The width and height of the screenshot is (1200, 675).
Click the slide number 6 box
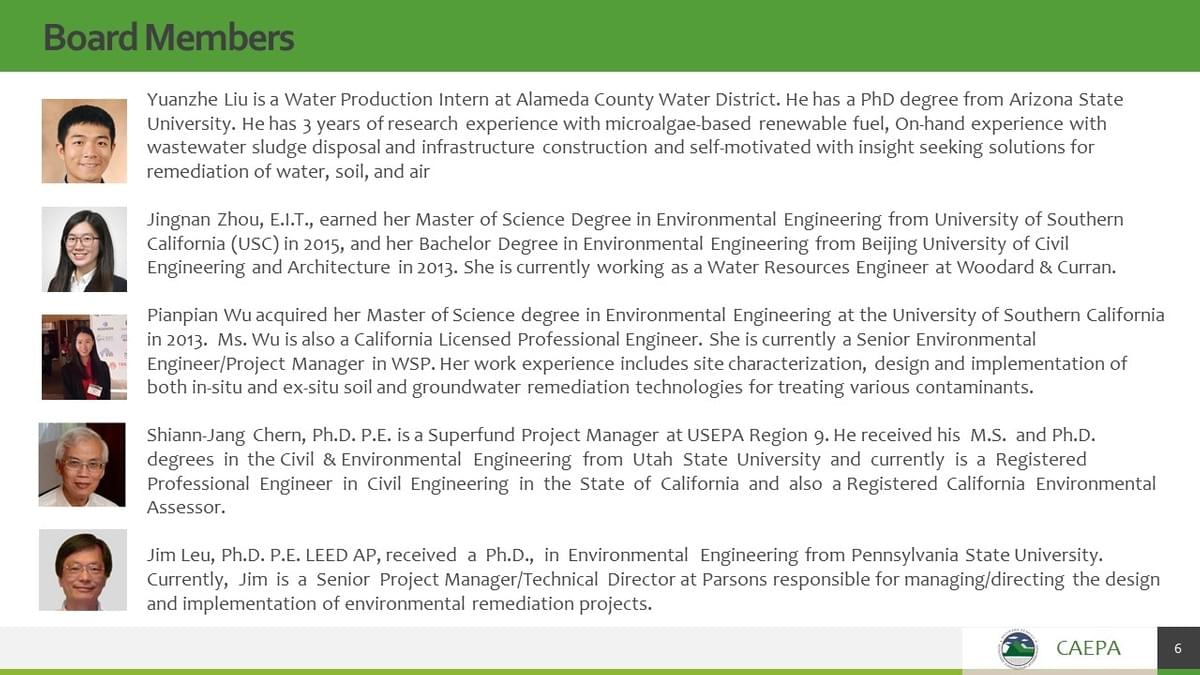click(x=1178, y=648)
